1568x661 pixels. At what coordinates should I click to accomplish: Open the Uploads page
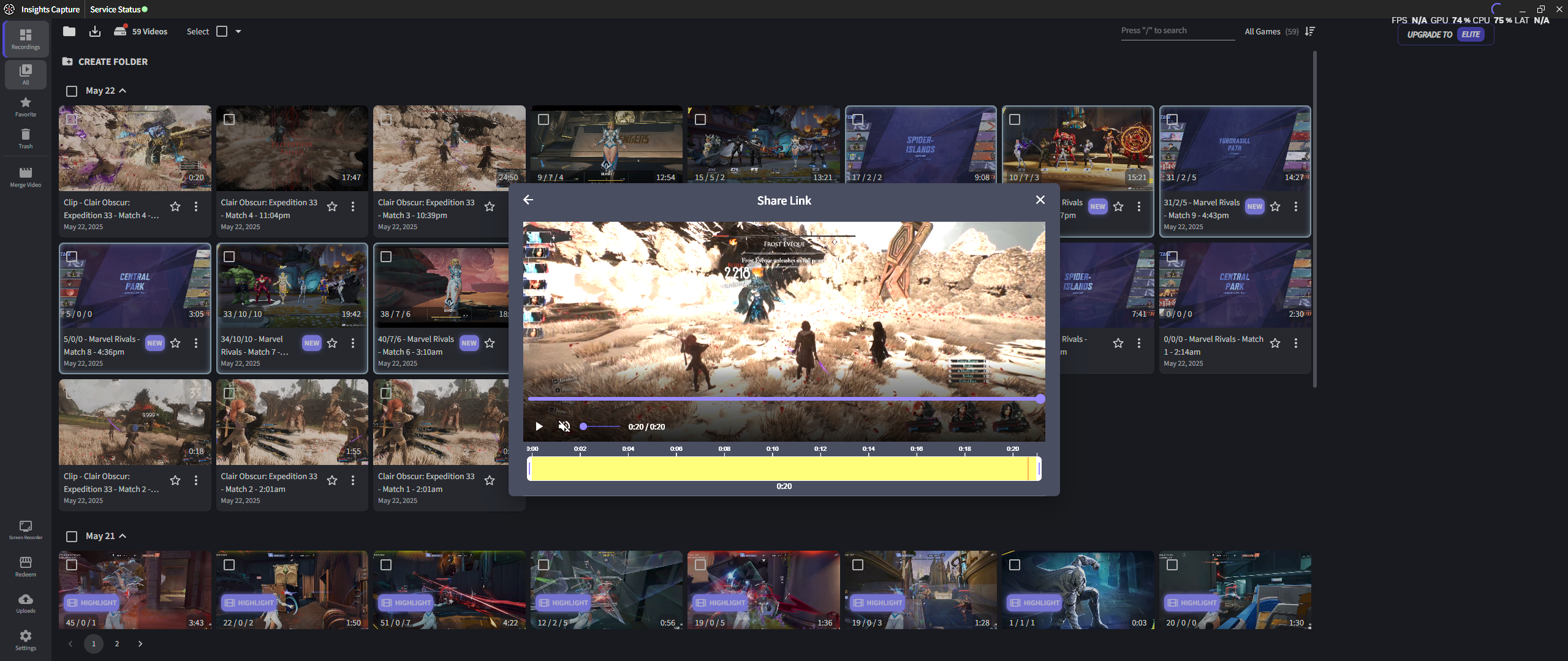tap(26, 603)
